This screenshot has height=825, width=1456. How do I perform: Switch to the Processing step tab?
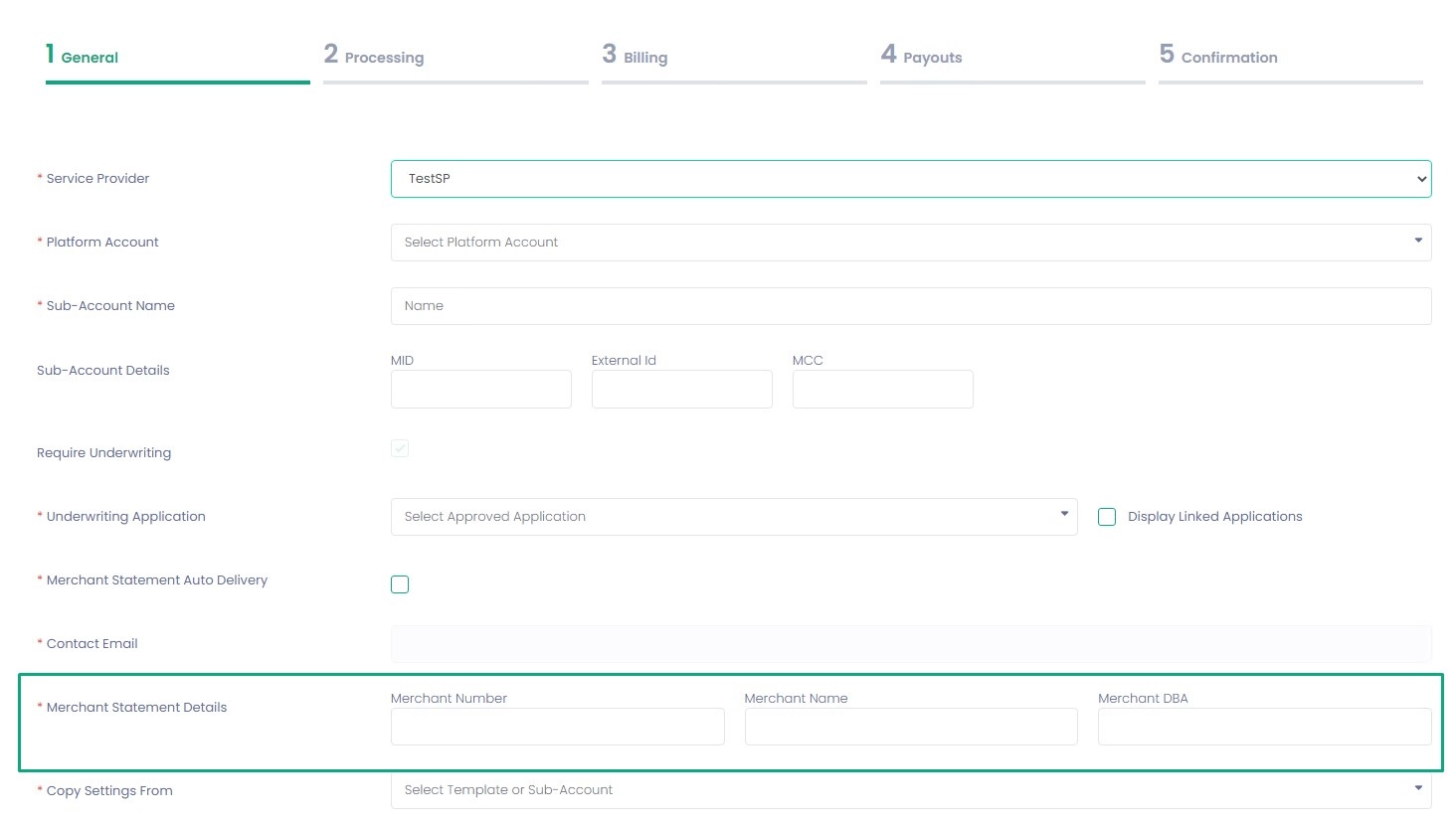pos(375,57)
